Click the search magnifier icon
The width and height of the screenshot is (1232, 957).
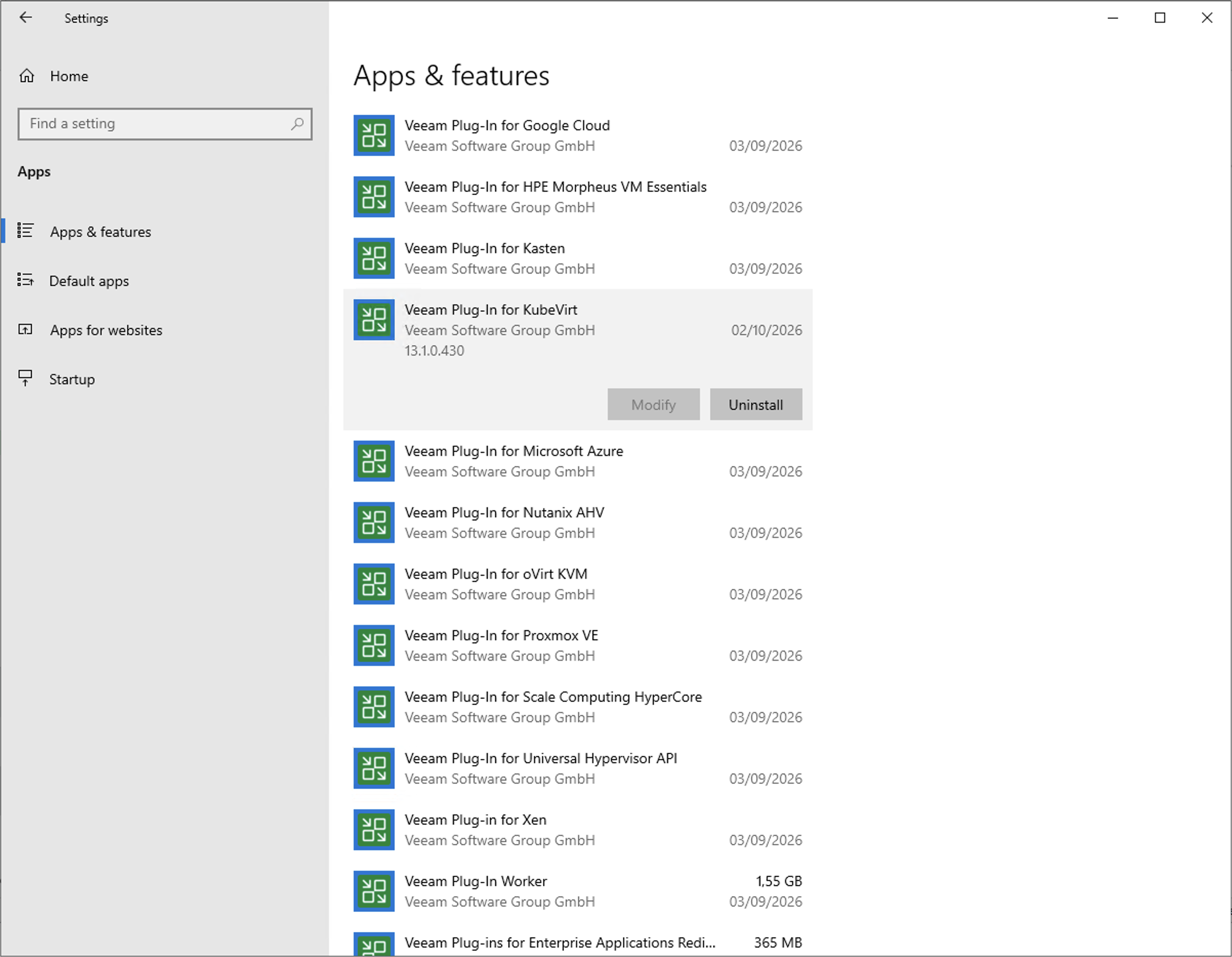297,123
